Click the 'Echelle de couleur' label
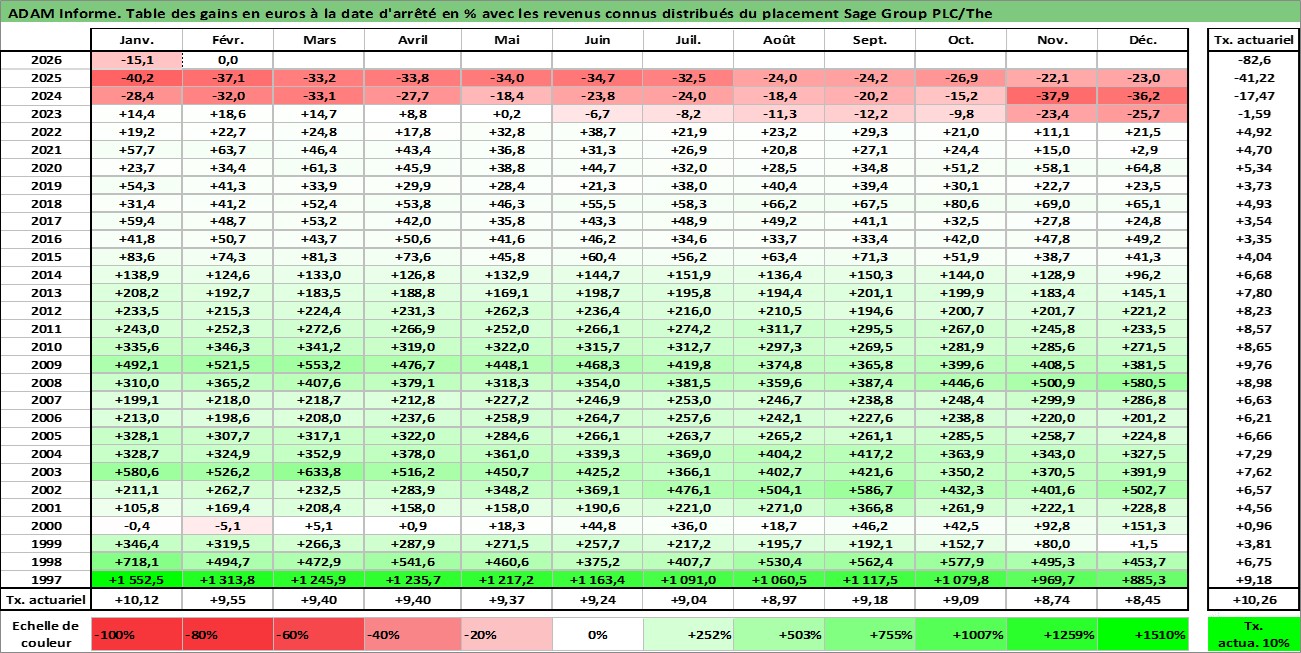Viewport: 1301px width, 653px height. (45, 634)
